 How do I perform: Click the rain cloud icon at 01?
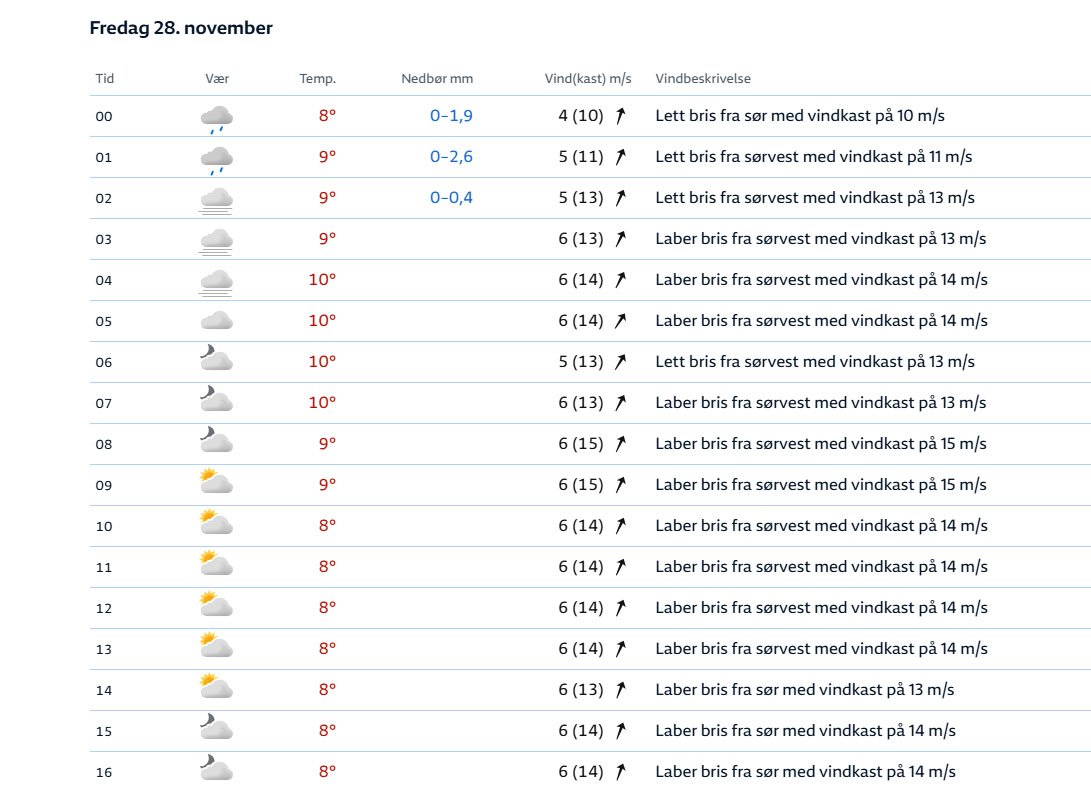(x=216, y=159)
